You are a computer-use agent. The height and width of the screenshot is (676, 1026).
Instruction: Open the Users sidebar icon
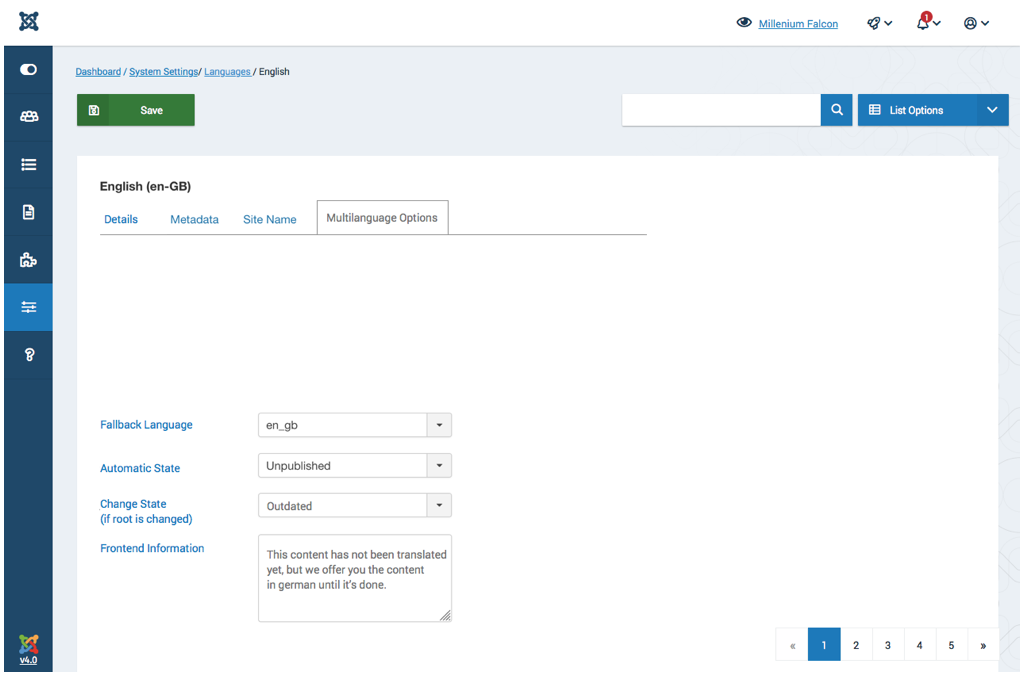pos(29,116)
